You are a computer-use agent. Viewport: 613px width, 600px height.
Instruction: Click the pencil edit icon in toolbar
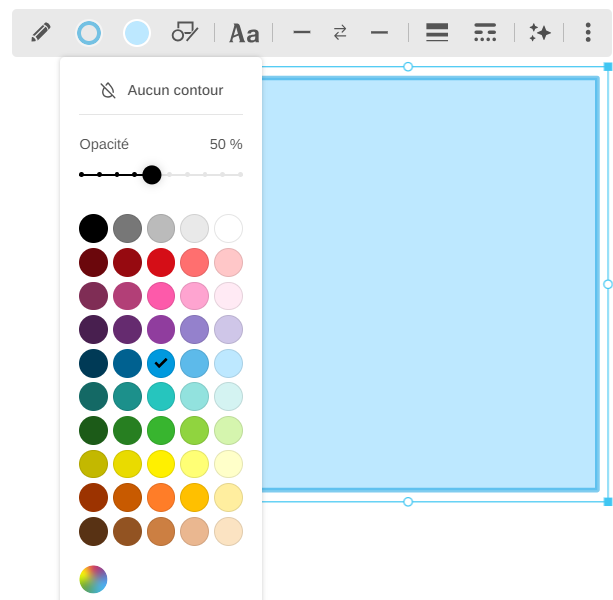point(40,33)
